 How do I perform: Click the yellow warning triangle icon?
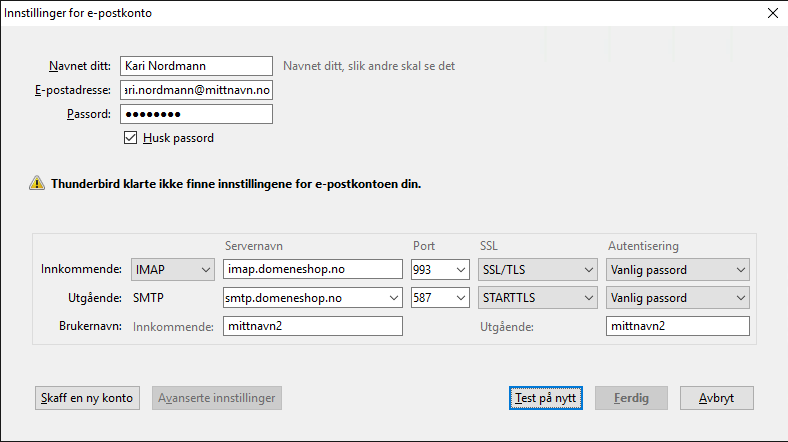(x=37, y=183)
